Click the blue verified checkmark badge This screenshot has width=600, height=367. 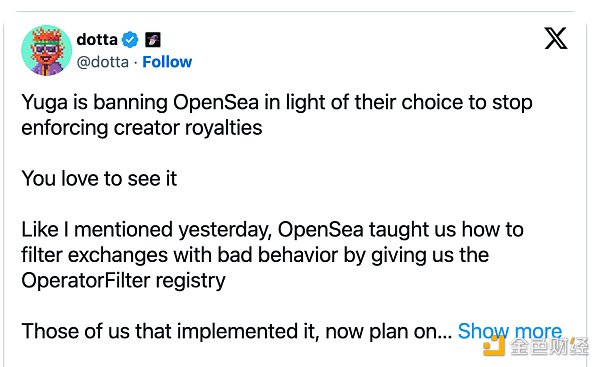130,39
